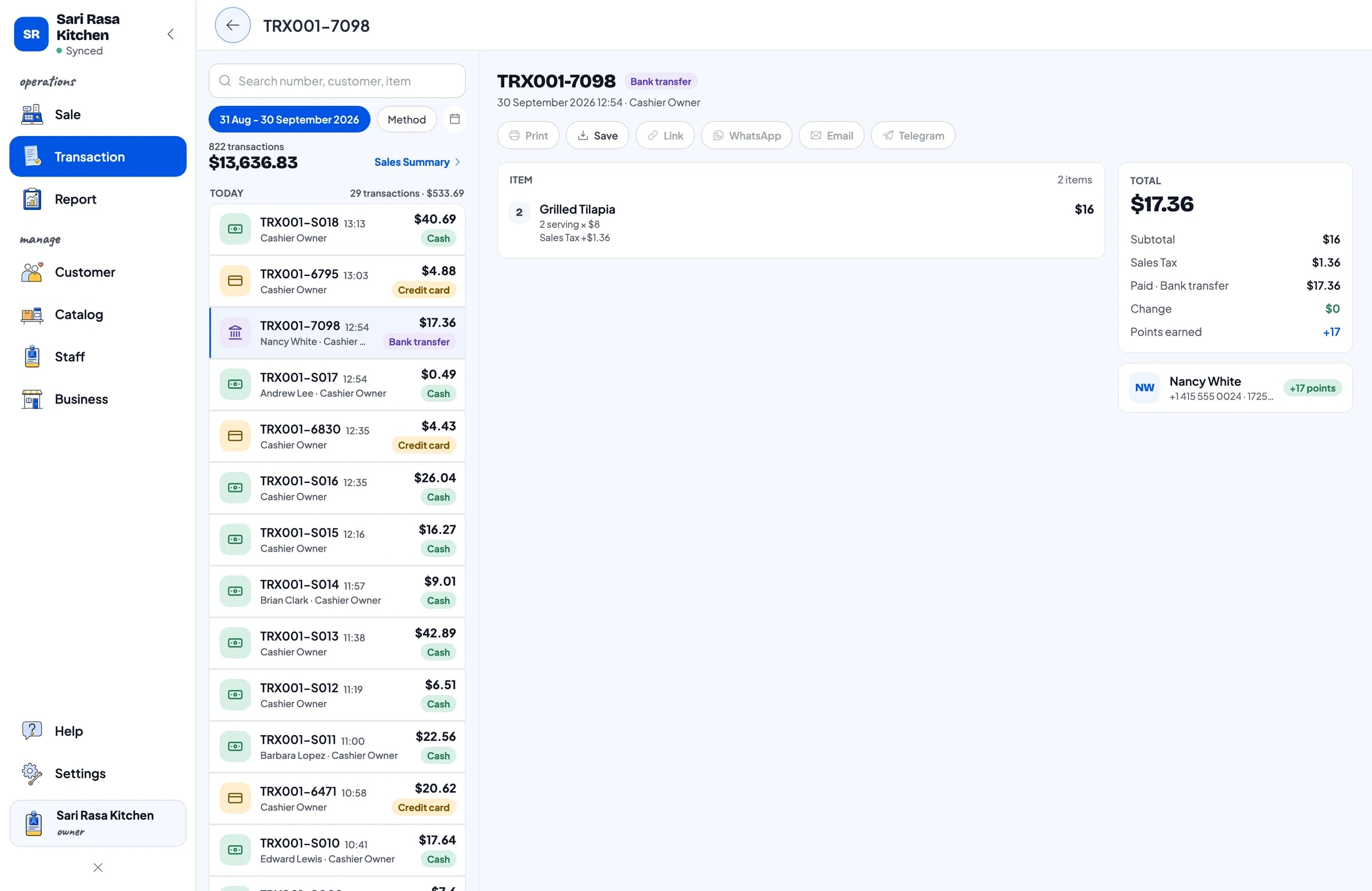Viewport: 1372px width, 891px height.
Task: Click the Print button
Action: tap(528, 135)
